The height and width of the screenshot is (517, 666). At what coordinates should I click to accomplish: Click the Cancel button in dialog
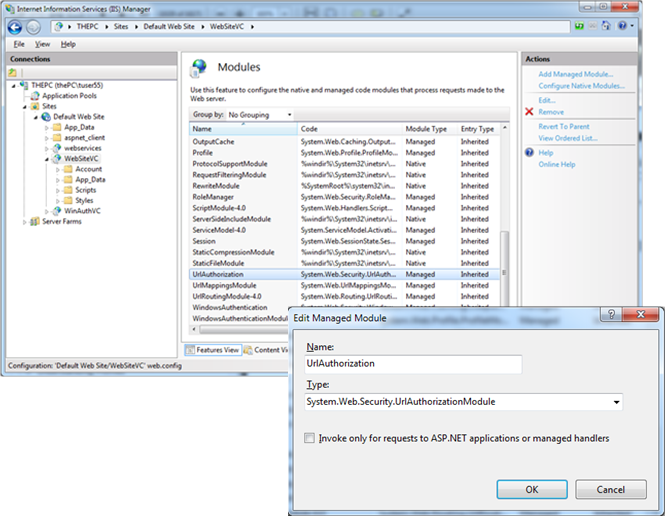point(611,490)
